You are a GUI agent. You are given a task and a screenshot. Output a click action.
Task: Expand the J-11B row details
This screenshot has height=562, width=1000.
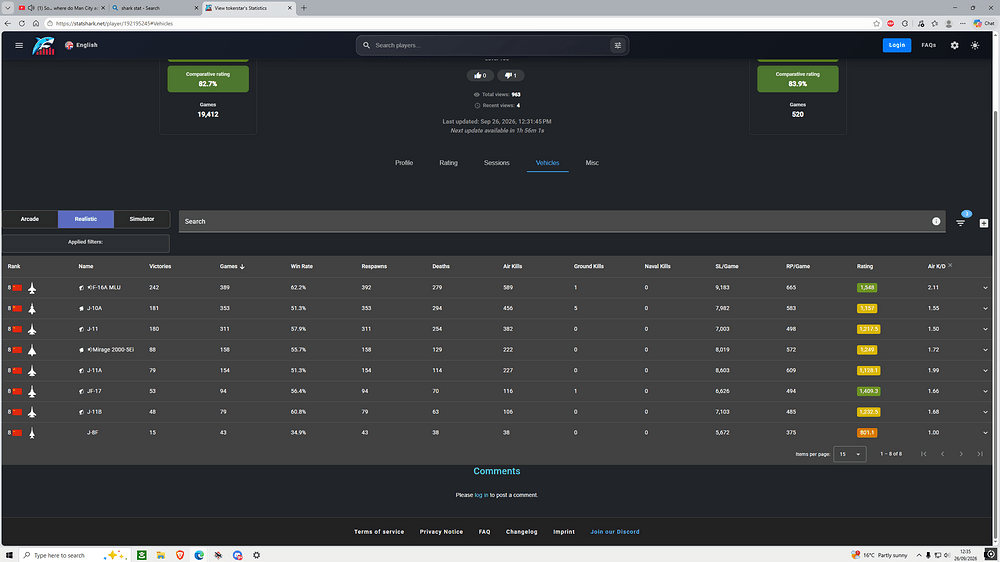[x=985, y=412]
